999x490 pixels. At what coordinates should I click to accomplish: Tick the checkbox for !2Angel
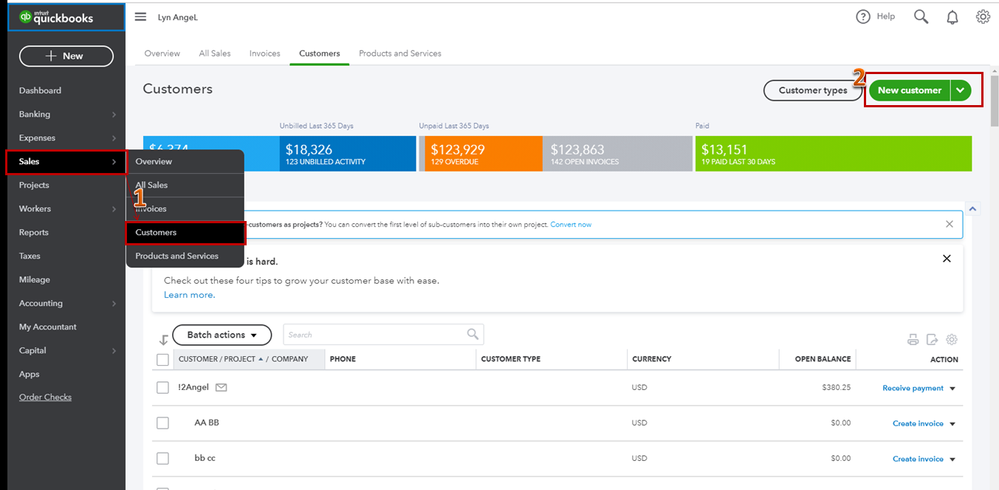[x=163, y=387]
